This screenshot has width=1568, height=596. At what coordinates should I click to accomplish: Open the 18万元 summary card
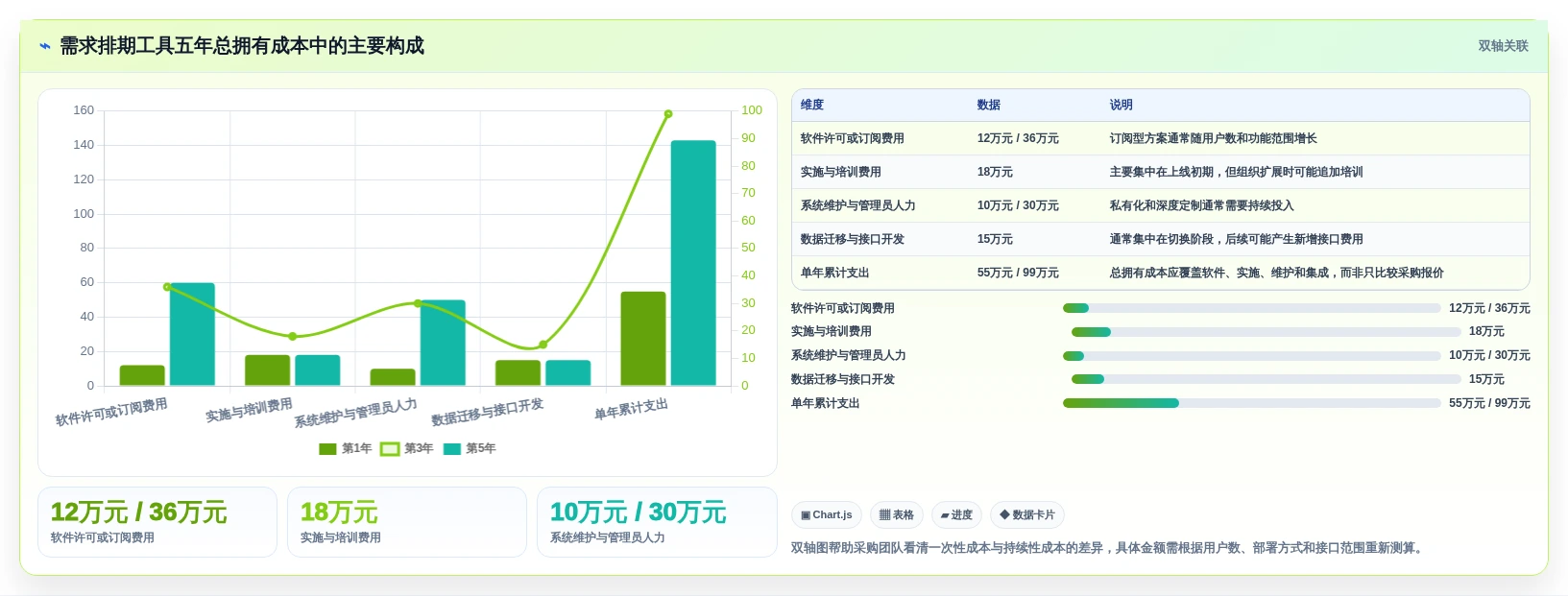407,522
